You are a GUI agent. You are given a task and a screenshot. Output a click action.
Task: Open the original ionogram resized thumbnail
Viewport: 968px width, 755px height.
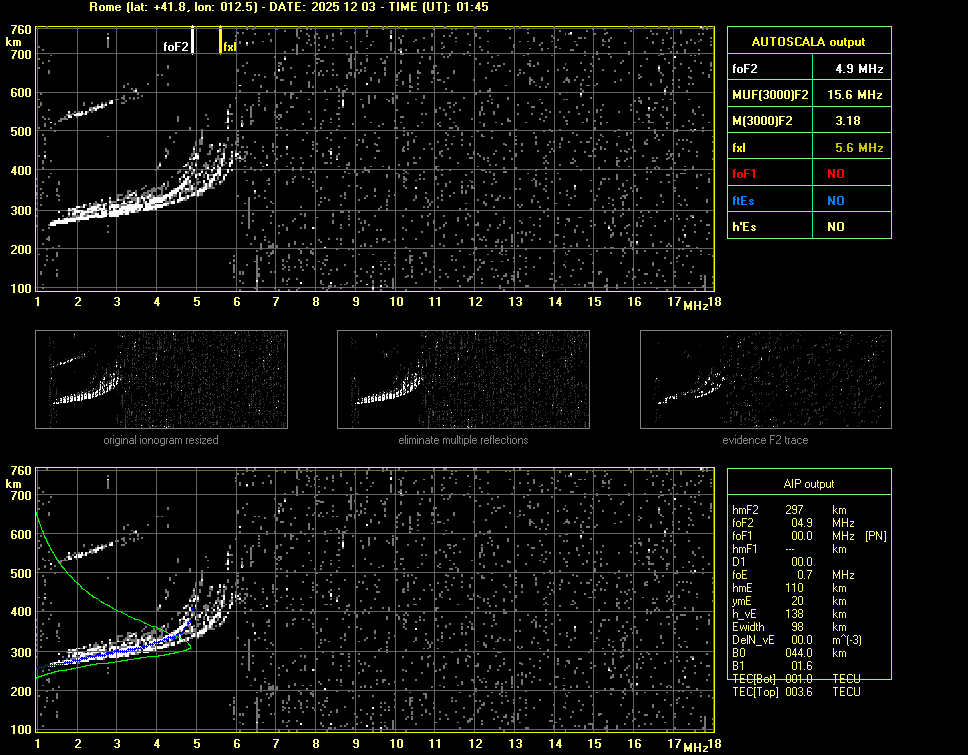point(161,380)
